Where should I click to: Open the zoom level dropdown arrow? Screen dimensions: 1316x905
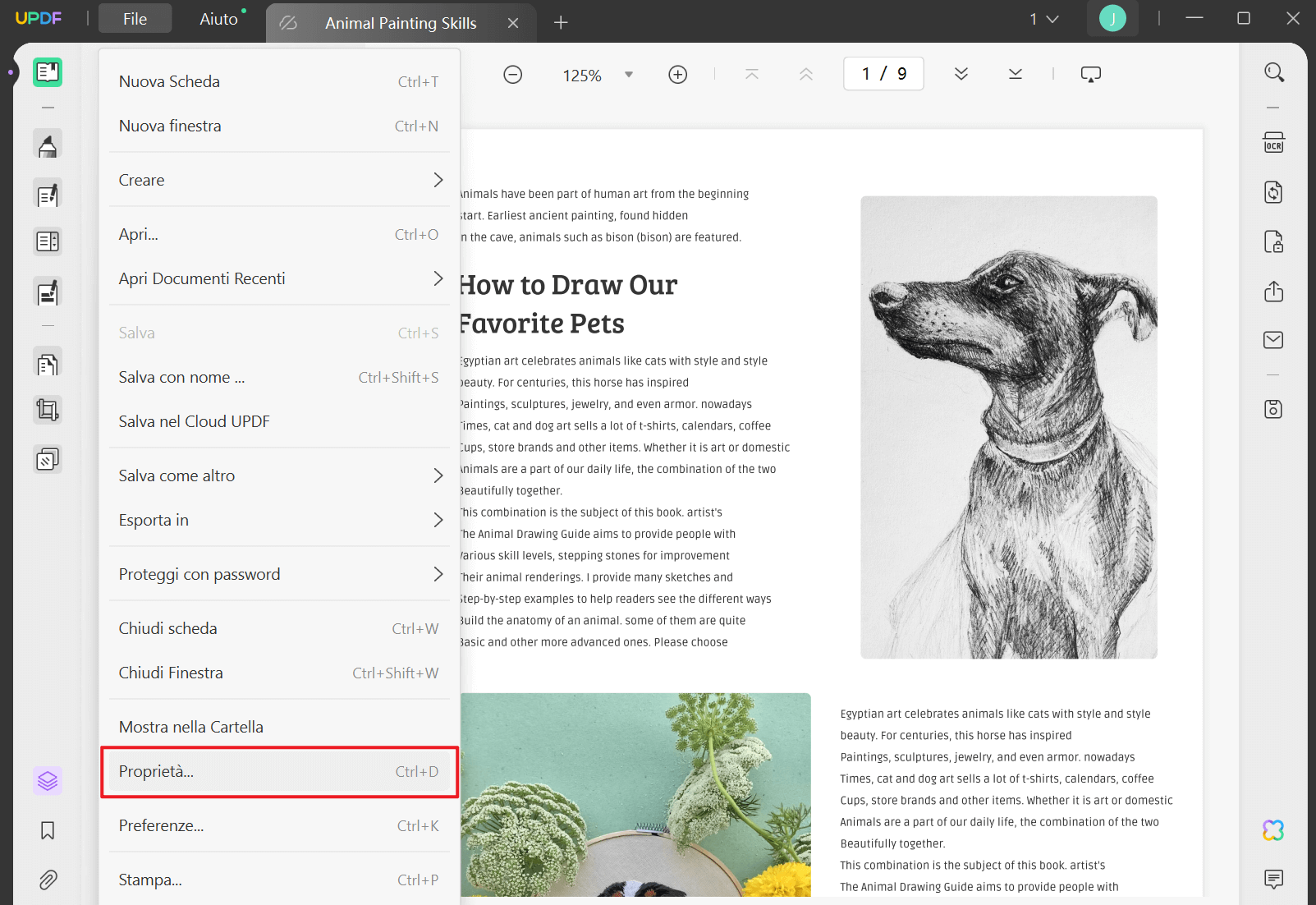pos(629,75)
